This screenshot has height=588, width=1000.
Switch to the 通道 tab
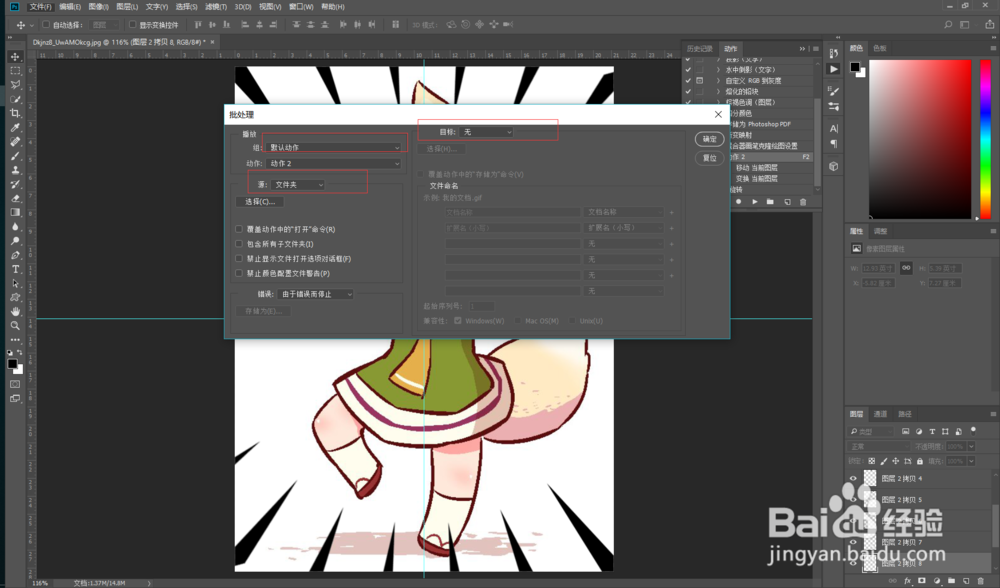pyautogui.click(x=881, y=414)
